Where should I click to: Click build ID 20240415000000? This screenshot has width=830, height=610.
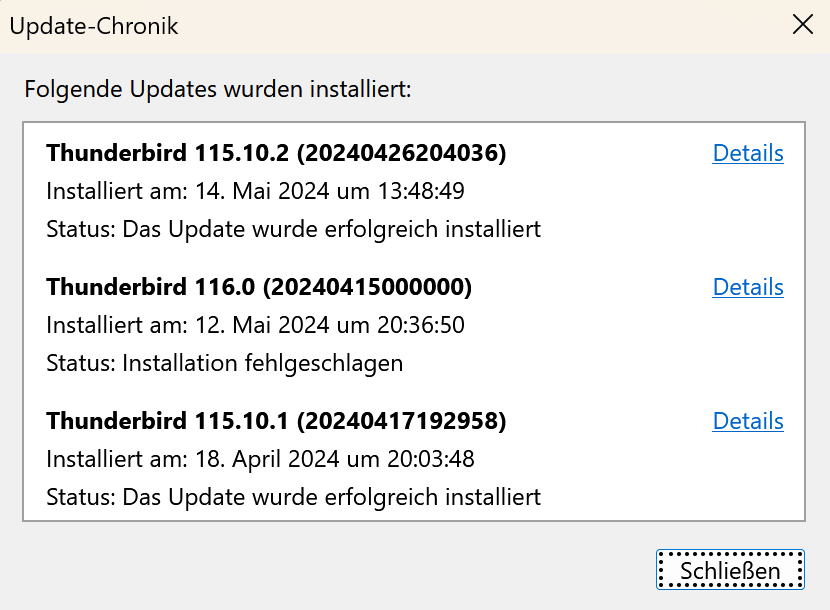click(x=367, y=287)
